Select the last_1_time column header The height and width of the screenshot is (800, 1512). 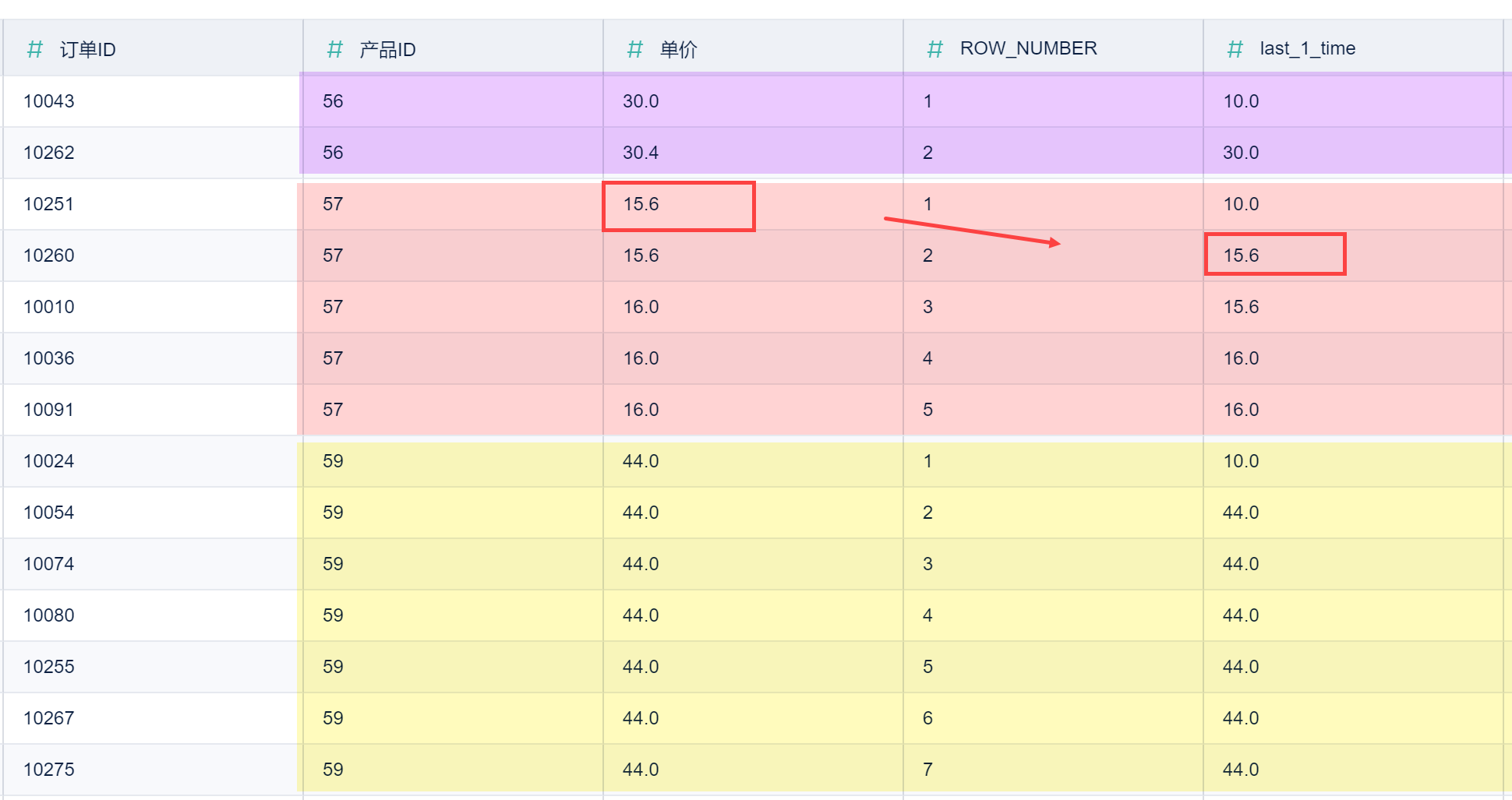(x=1307, y=48)
